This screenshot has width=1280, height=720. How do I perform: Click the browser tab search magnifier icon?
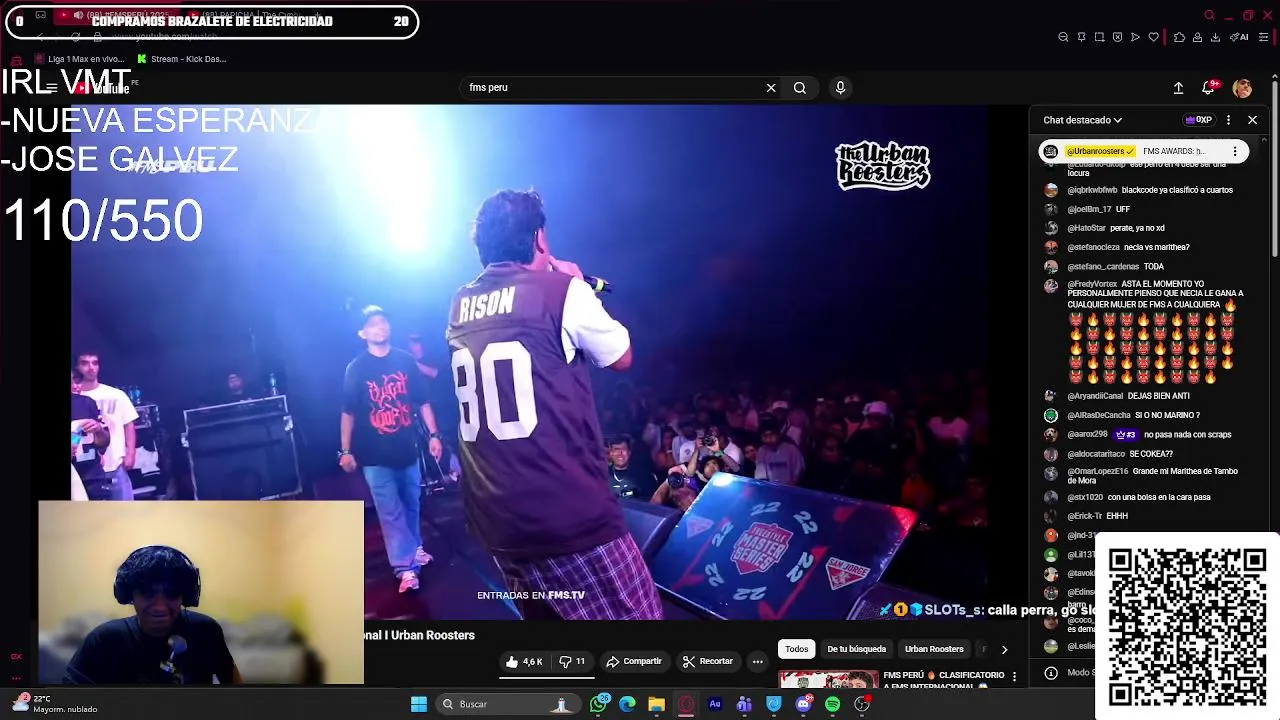(1209, 15)
